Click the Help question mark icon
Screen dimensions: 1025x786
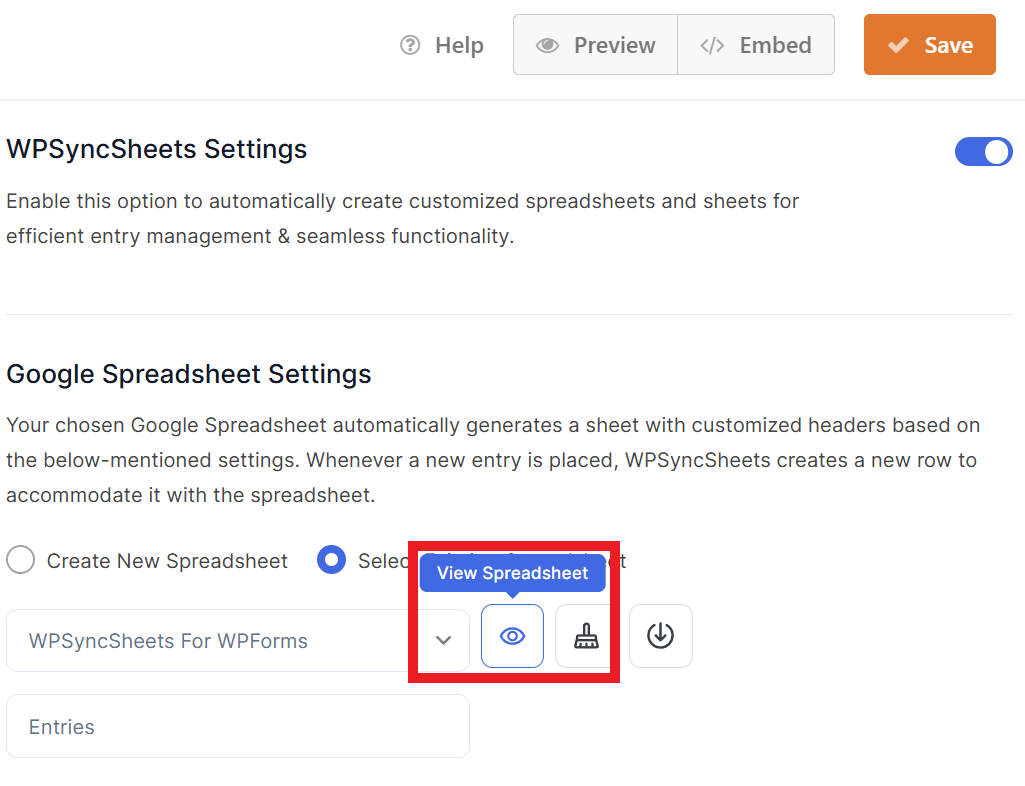410,45
